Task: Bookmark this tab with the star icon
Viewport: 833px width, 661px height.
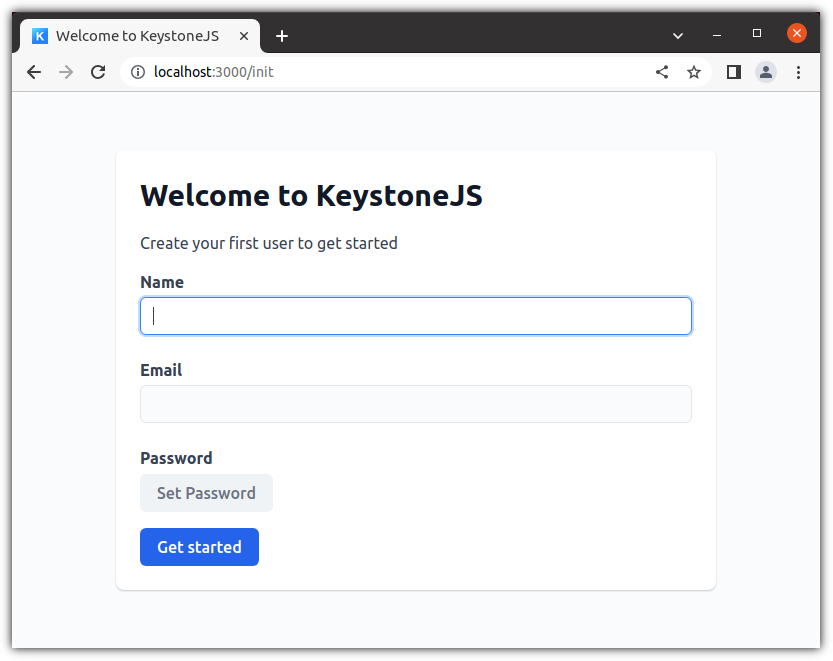Action: [694, 72]
